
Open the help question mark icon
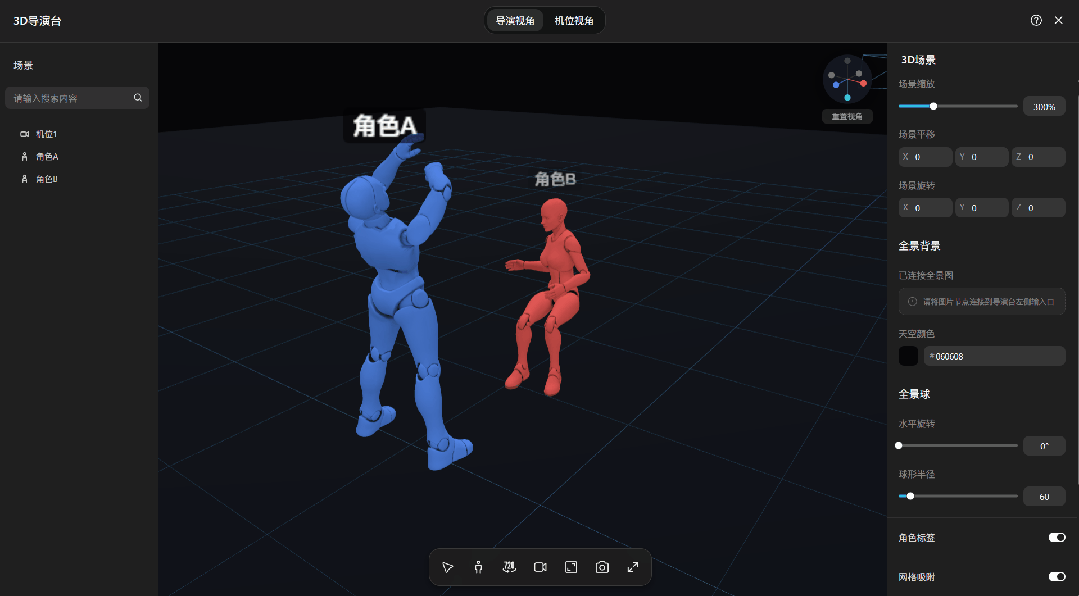(x=1036, y=21)
